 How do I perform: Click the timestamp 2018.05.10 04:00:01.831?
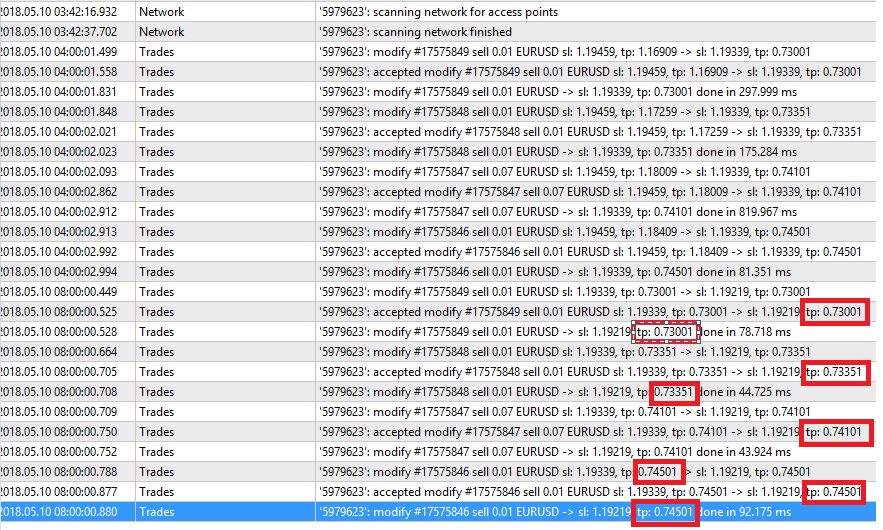tap(59, 92)
